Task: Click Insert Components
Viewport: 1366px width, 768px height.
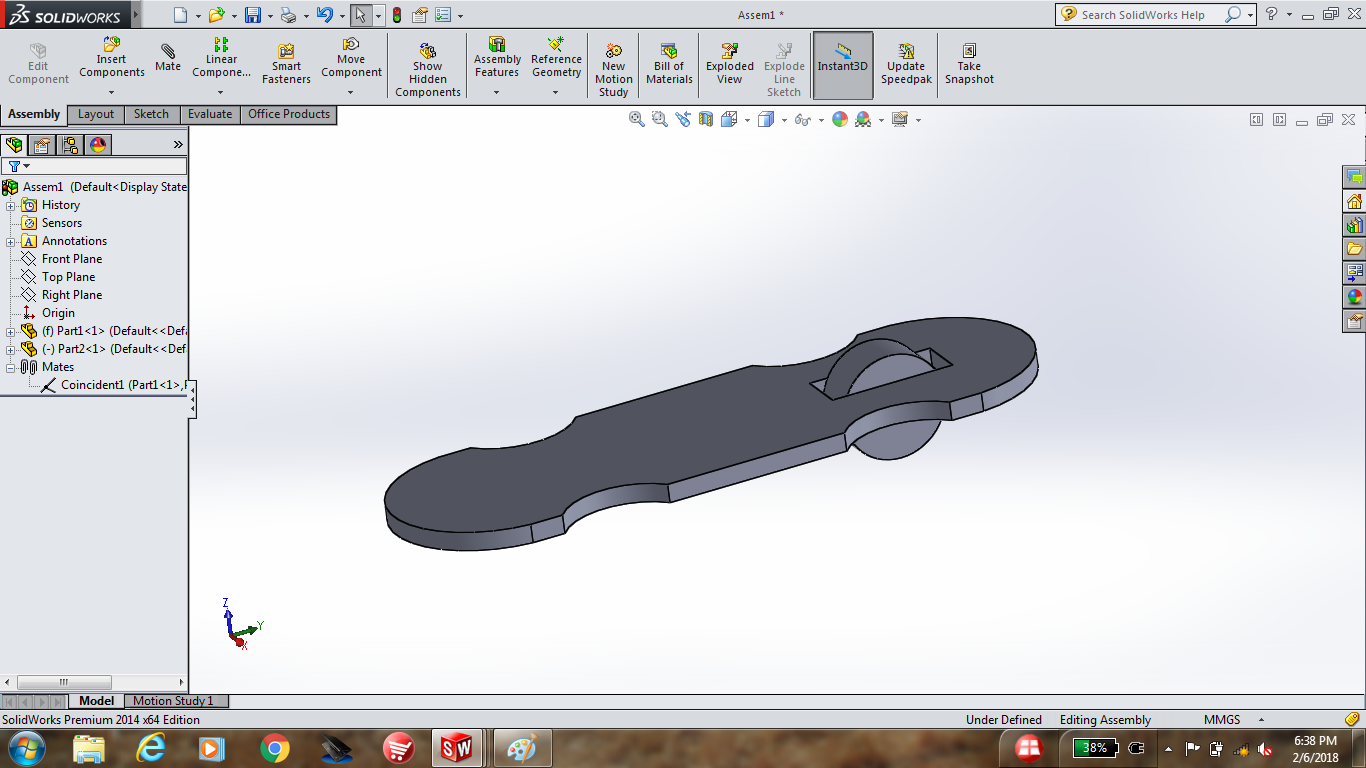Action: (112, 58)
